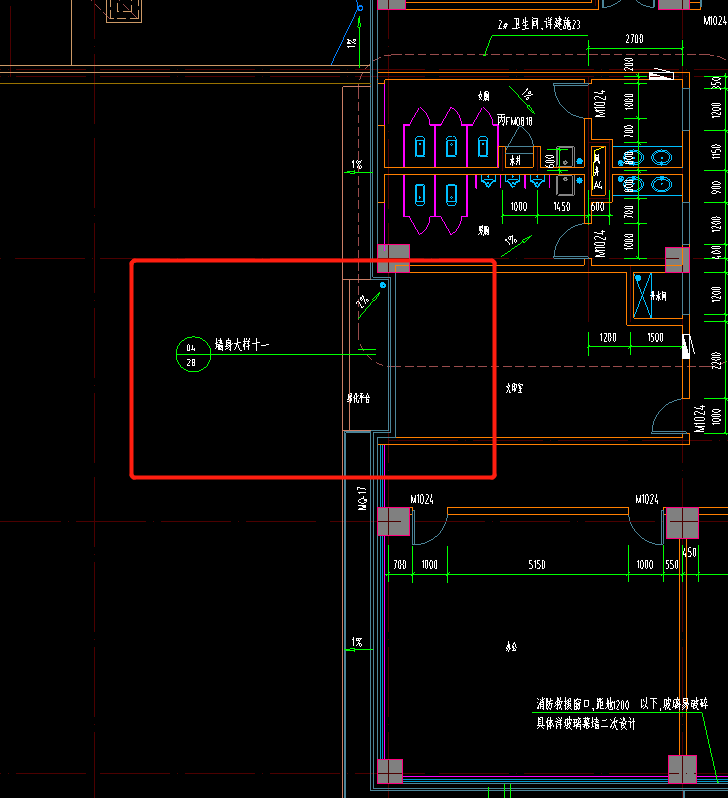Select the lower-right washbasin symbol
Screen dimensions: 728x798
tap(661, 184)
